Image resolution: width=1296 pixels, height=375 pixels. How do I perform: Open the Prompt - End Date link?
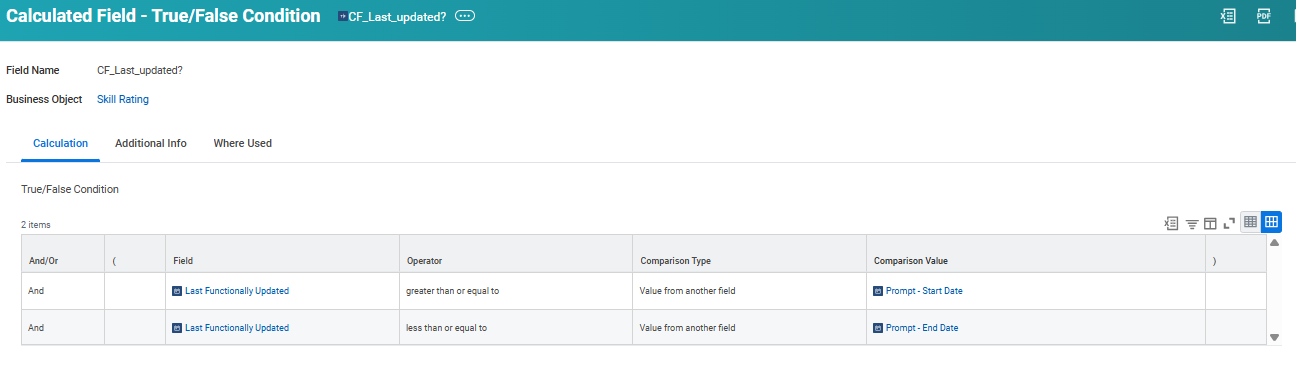[922, 327]
